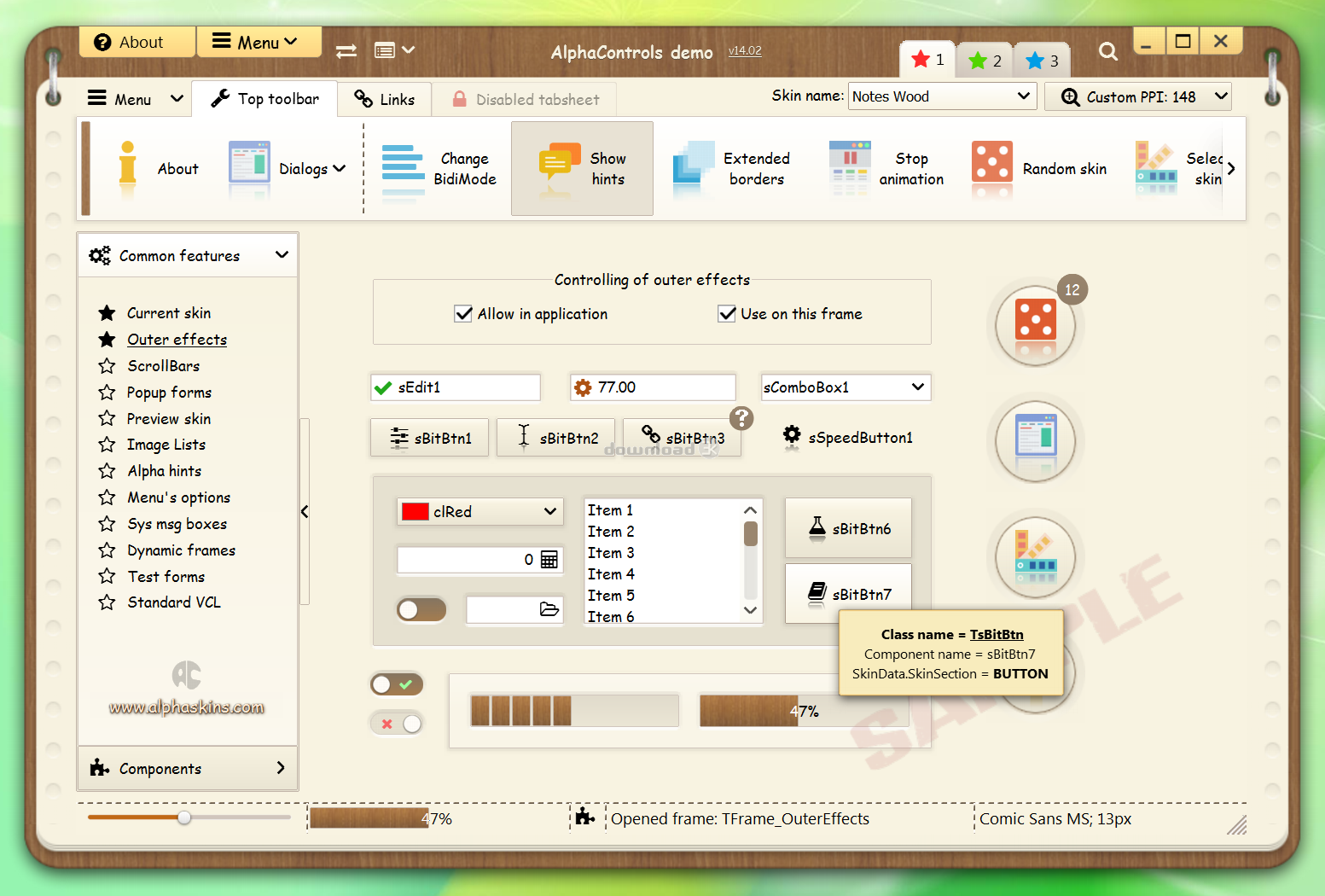The height and width of the screenshot is (896, 1325).
Task: Select Alpha hints in the sidebar
Action: point(164,471)
